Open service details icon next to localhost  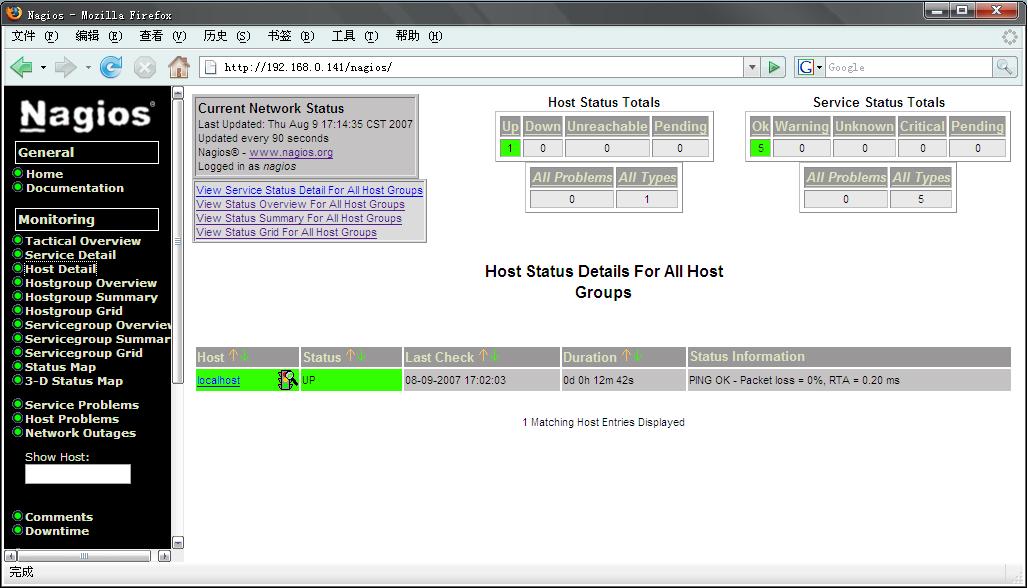pyautogui.click(x=287, y=380)
